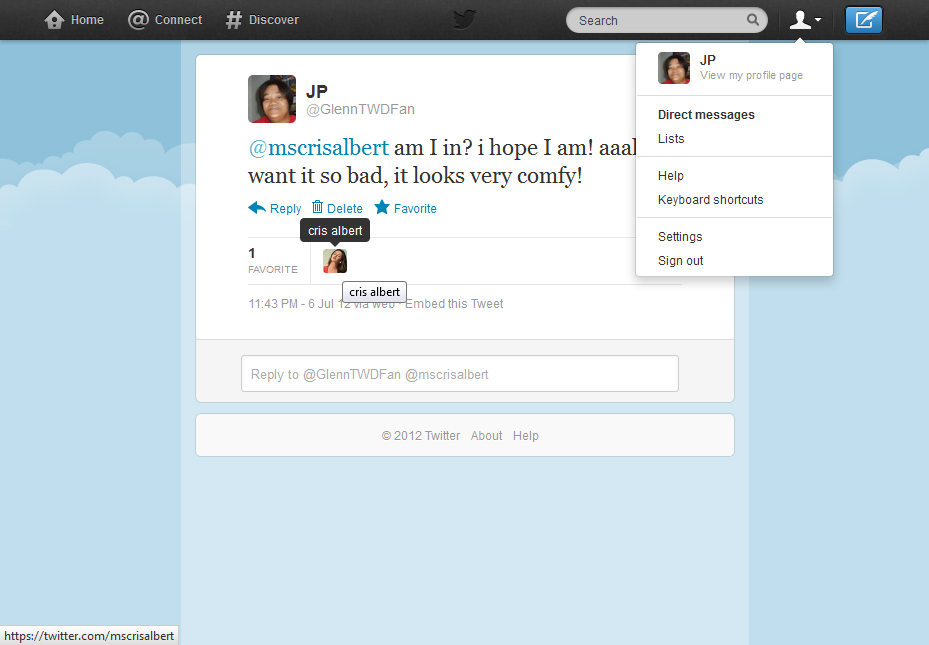Click Embed this Tweet
This screenshot has height=645, width=929.
(x=454, y=304)
